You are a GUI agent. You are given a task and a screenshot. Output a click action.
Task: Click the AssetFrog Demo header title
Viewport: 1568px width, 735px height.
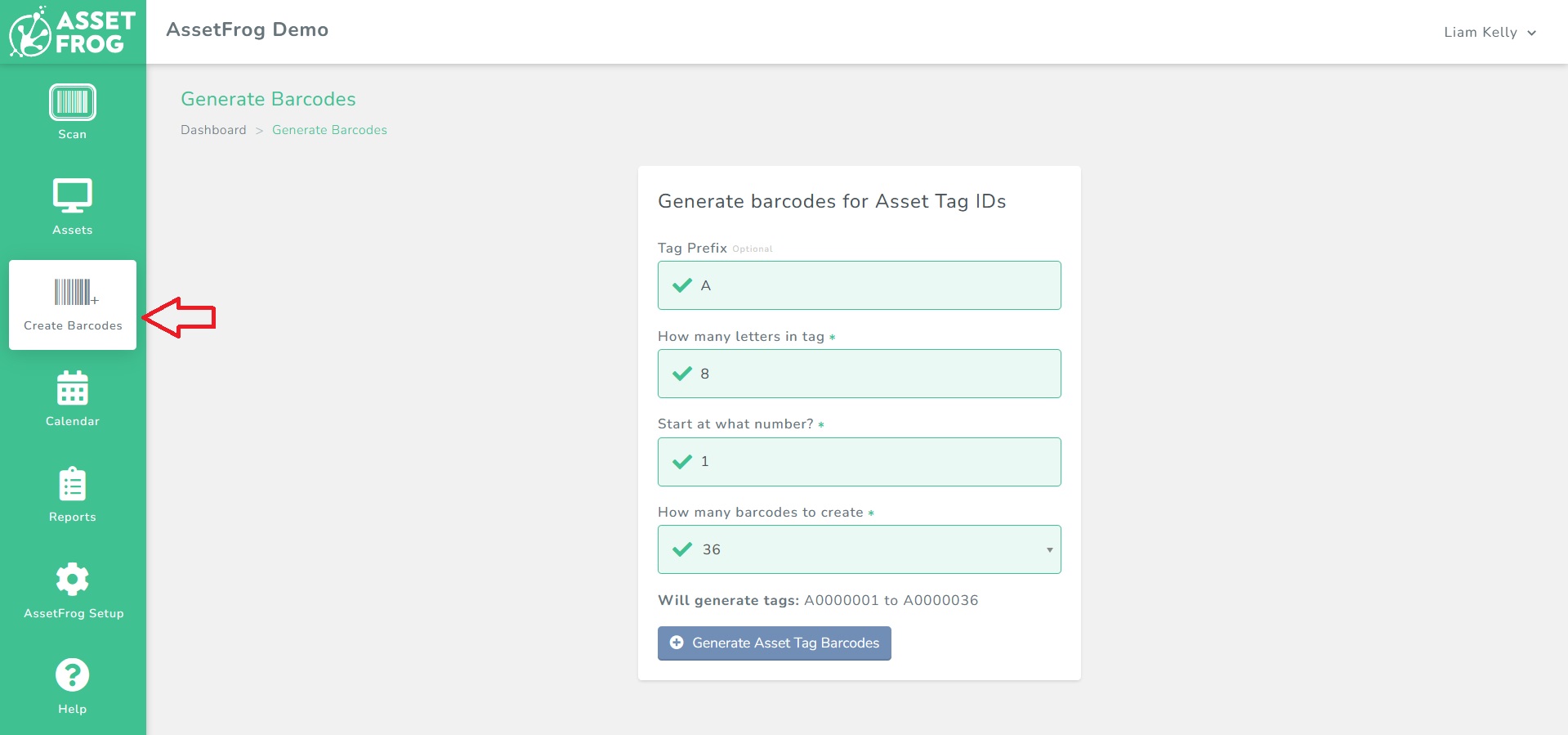click(x=247, y=30)
